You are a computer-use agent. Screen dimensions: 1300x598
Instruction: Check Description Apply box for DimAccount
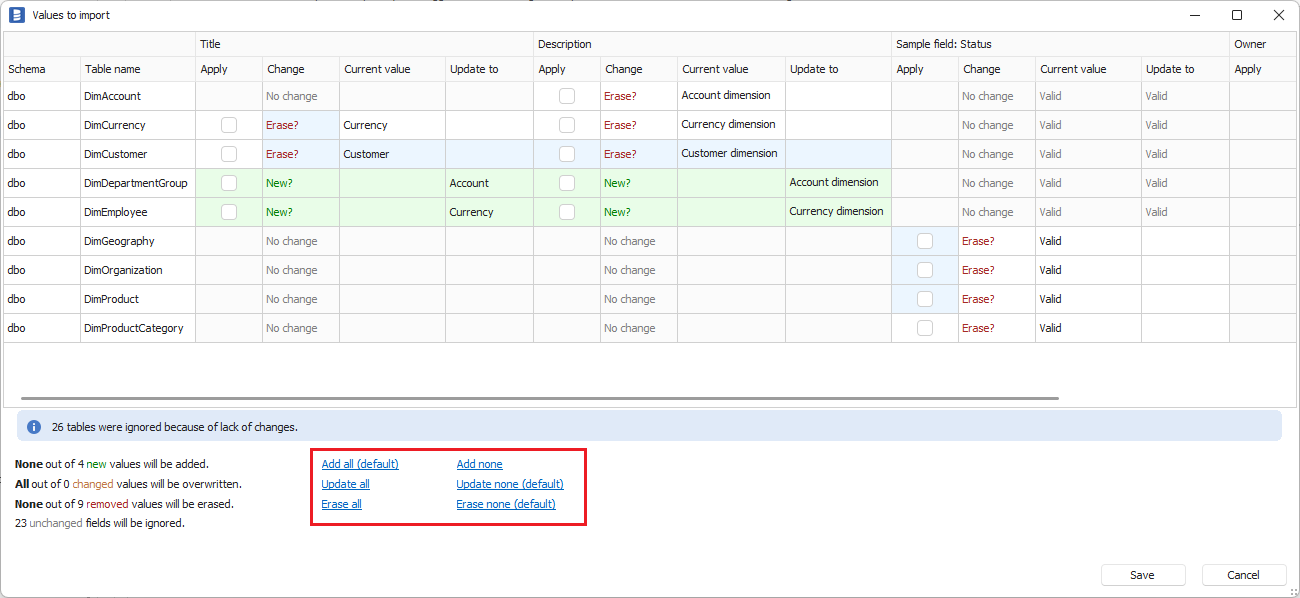coord(567,96)
